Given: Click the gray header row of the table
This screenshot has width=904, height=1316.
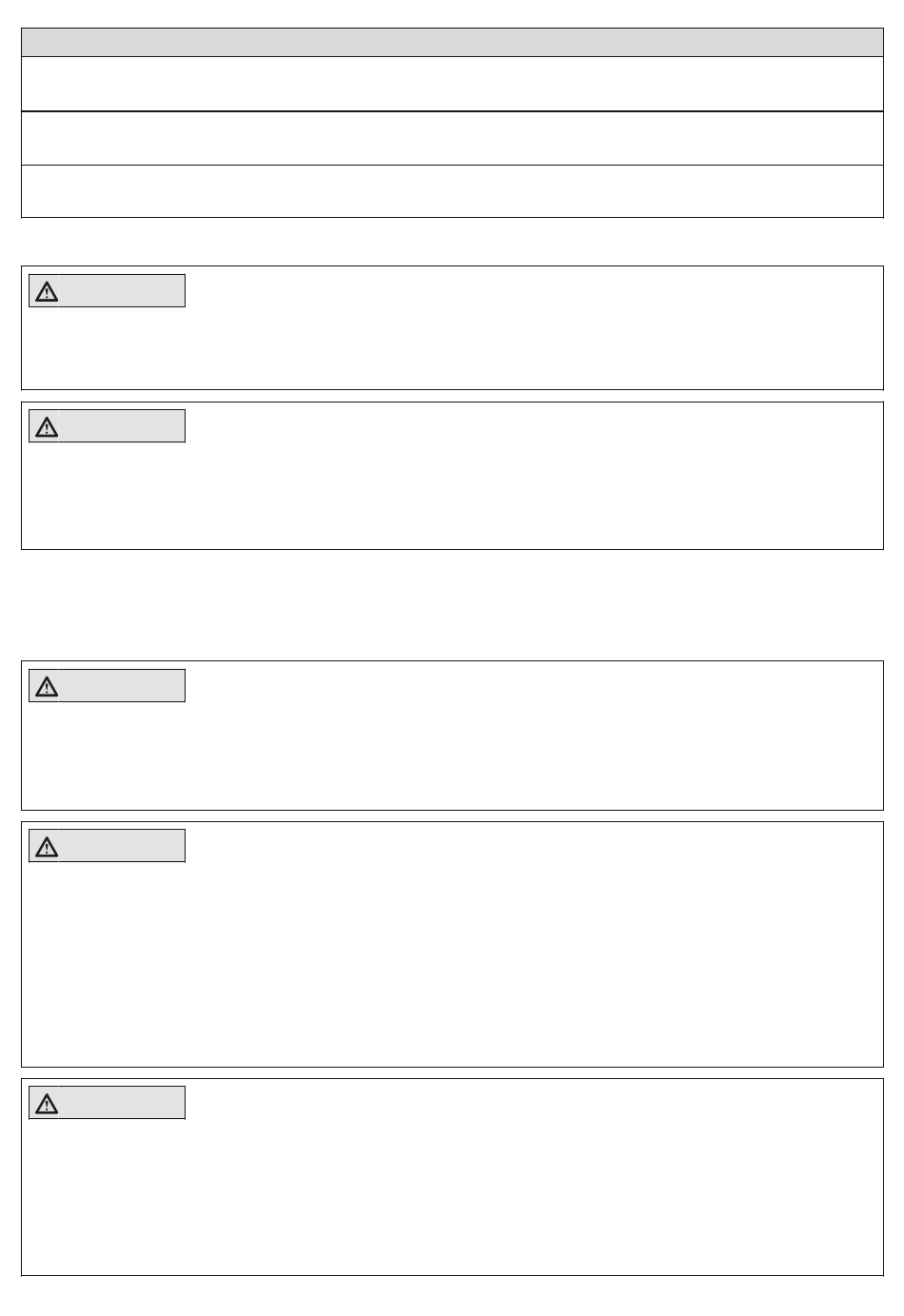Looking at the screenshot, I should 452,43.
